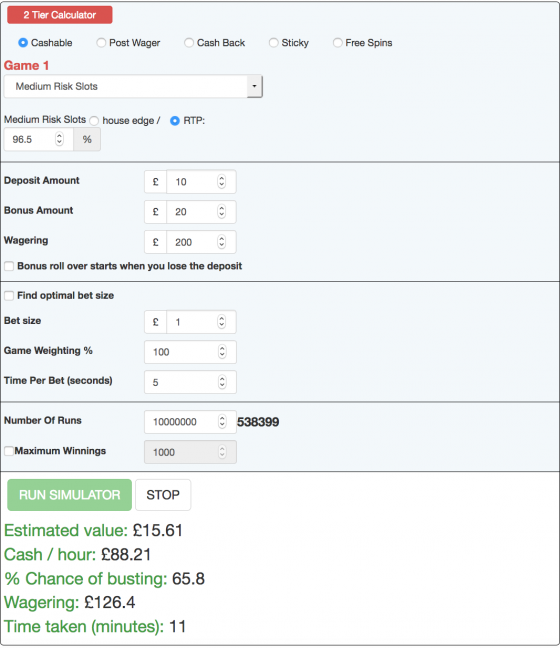Click the 2 Tier Calculator button

tap(60, 15)
